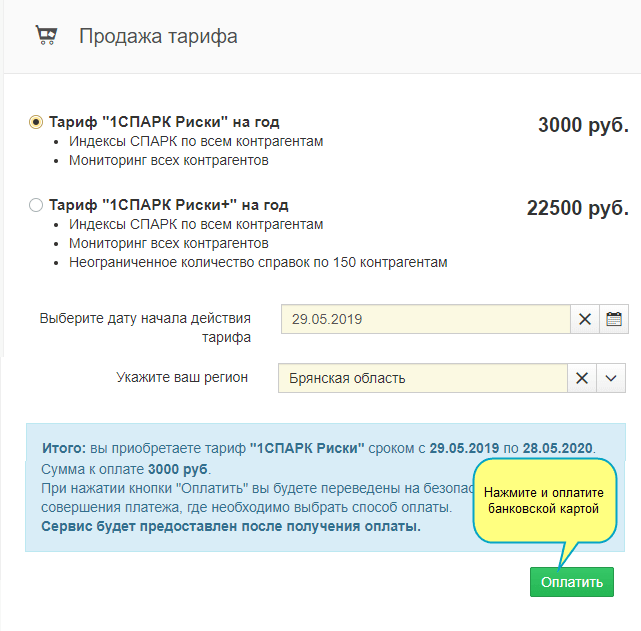Click the "Неограниченное количество справок" bullet text
This screenshot has height=631, width=641.
click(x=258, y=262)
